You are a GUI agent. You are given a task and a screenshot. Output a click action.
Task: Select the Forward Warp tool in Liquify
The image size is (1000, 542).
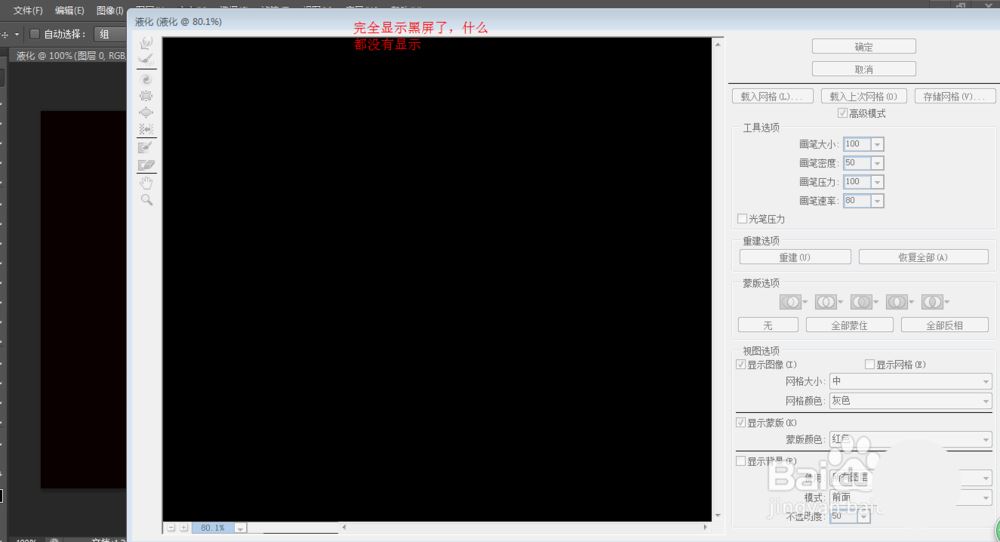(146, 43)
